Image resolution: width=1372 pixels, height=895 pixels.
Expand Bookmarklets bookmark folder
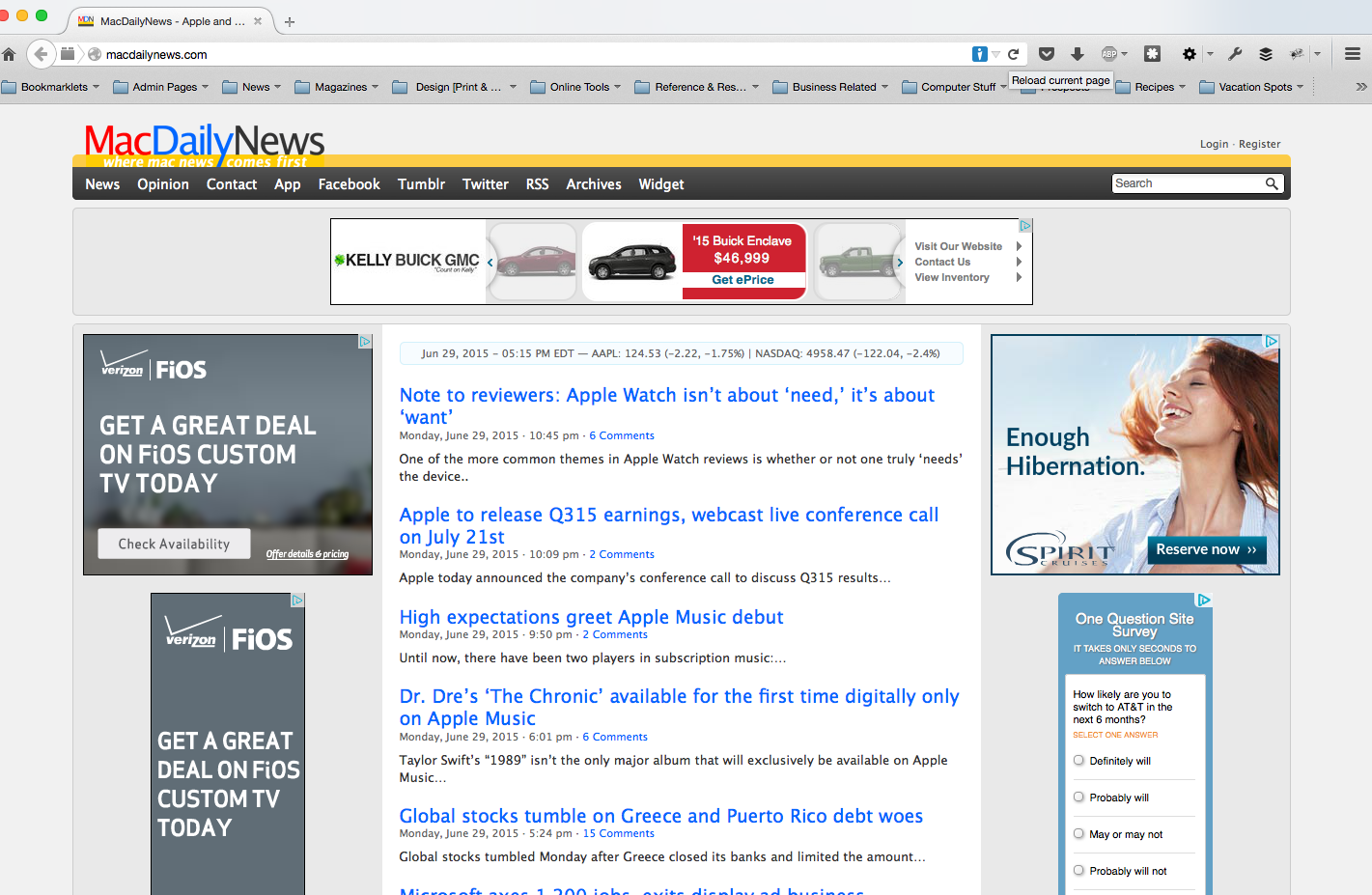pyautogui.click(x=50, y=87)
